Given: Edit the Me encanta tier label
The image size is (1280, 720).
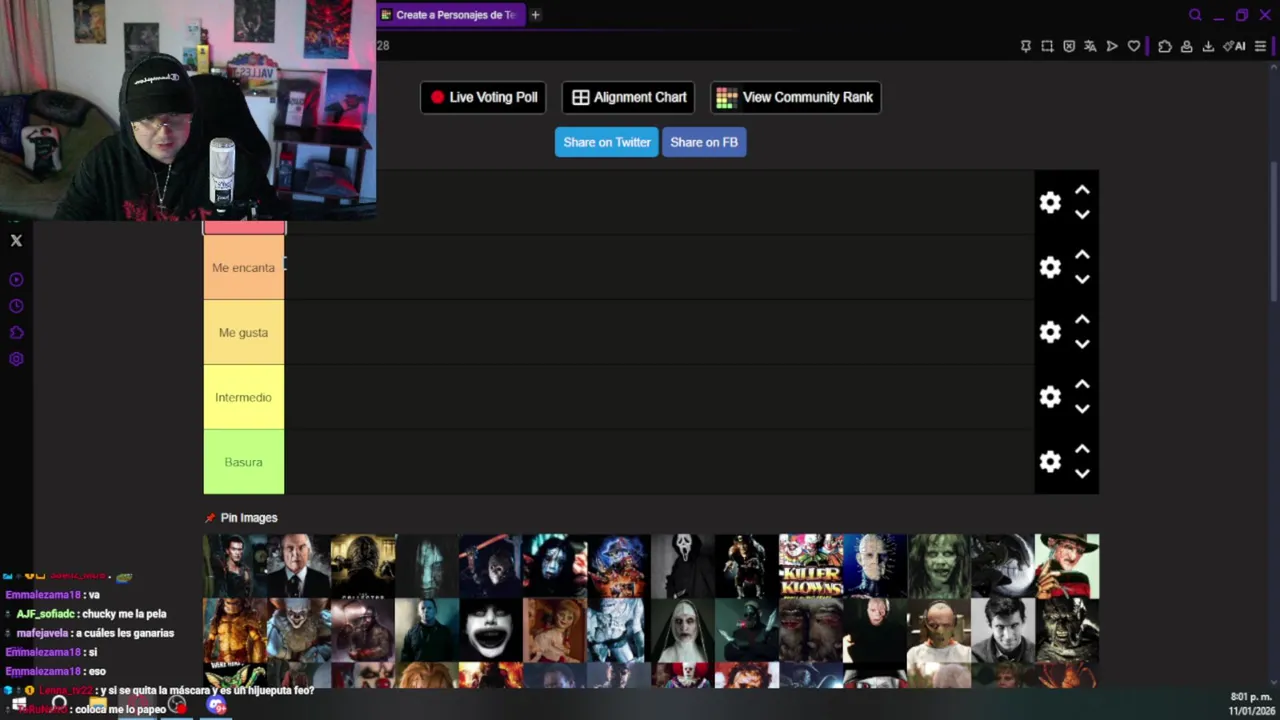Looking at the screenshot, I should (x=243, y=268).
